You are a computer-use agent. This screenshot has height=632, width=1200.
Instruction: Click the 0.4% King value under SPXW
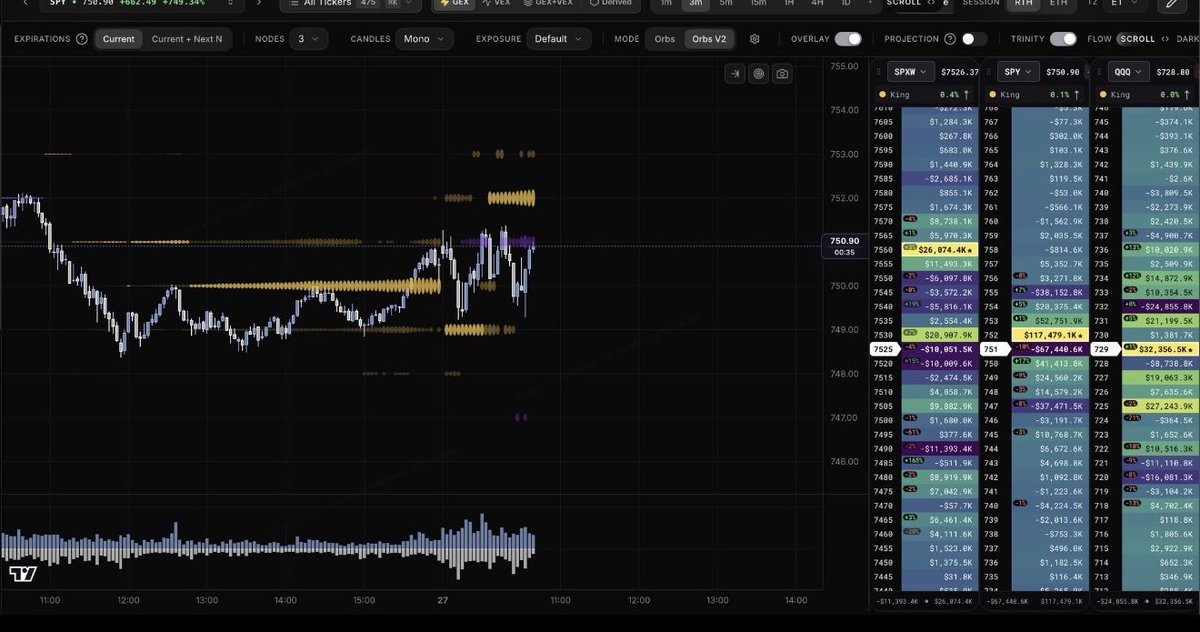point(950,95)
